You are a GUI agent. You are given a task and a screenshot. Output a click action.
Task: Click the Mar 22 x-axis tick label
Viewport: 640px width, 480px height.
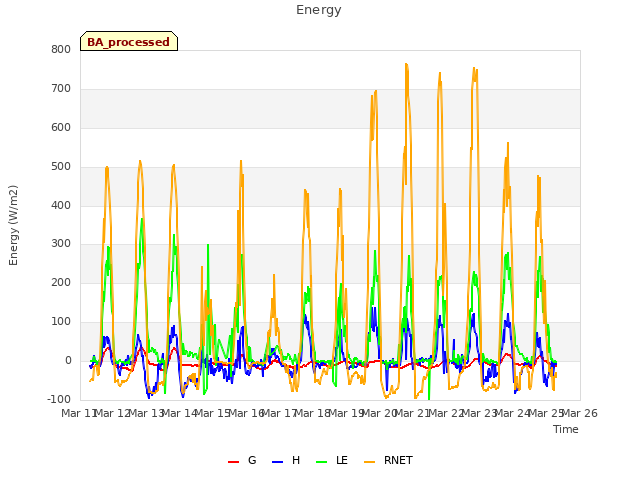point(446,413)
